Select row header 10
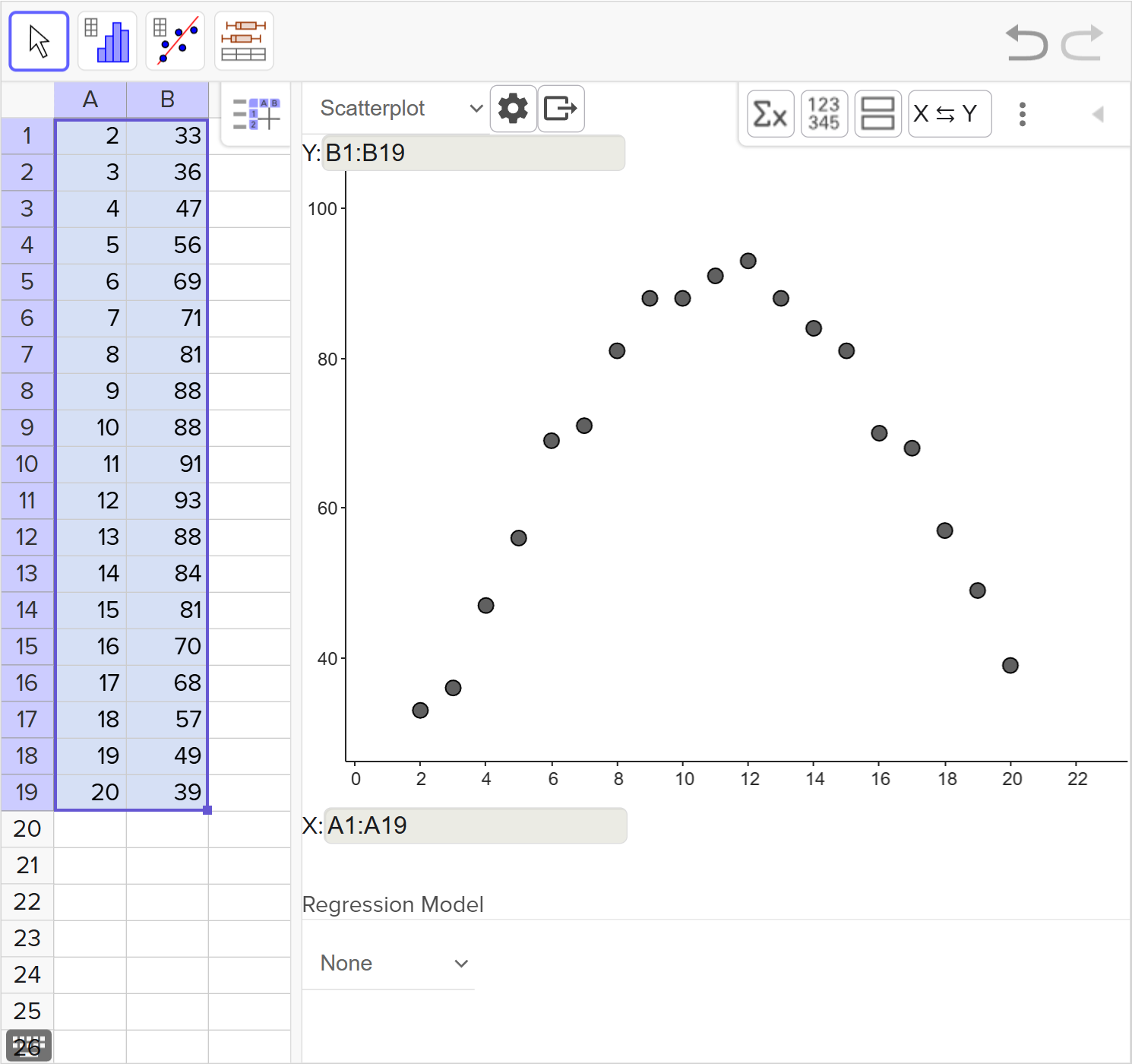 (x=27, y=464)
